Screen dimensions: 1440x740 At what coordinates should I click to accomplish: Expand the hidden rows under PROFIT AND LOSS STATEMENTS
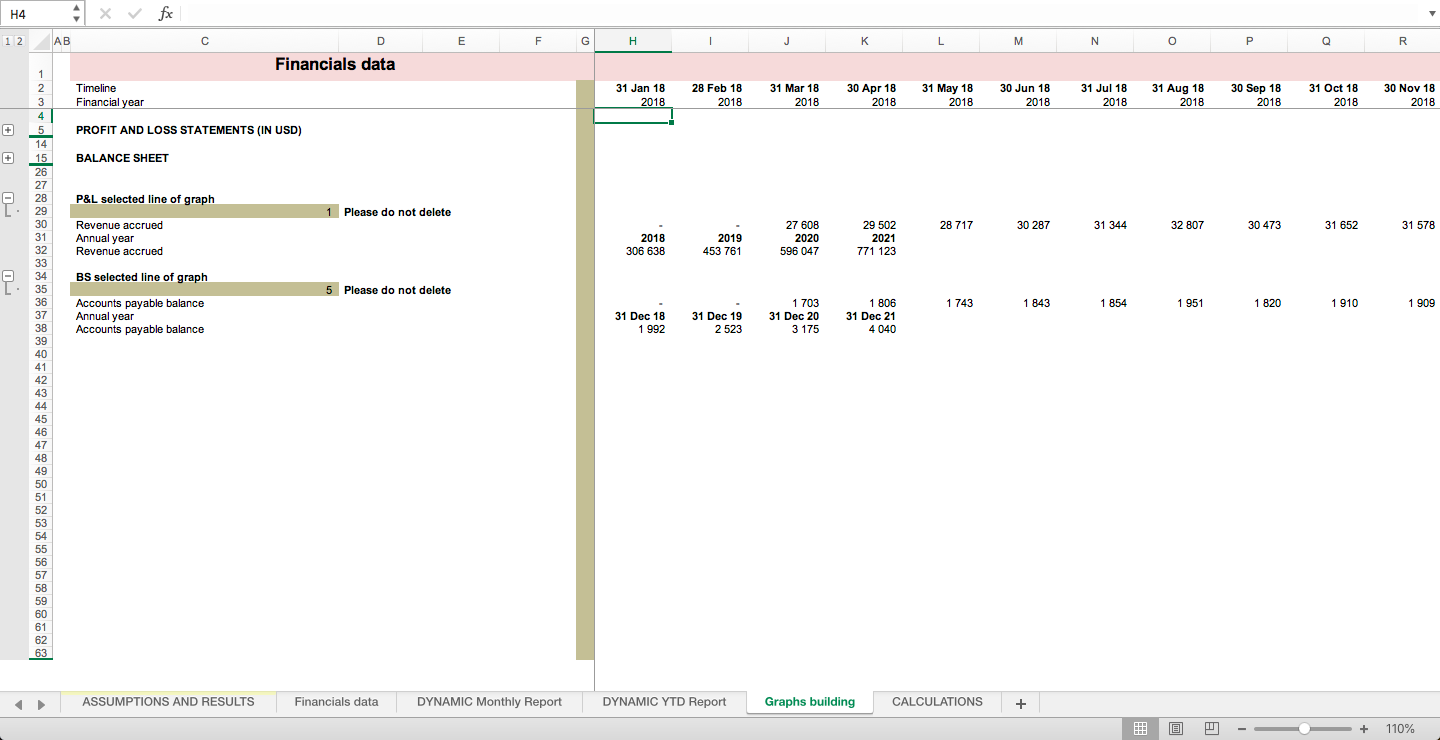point(8,130)
